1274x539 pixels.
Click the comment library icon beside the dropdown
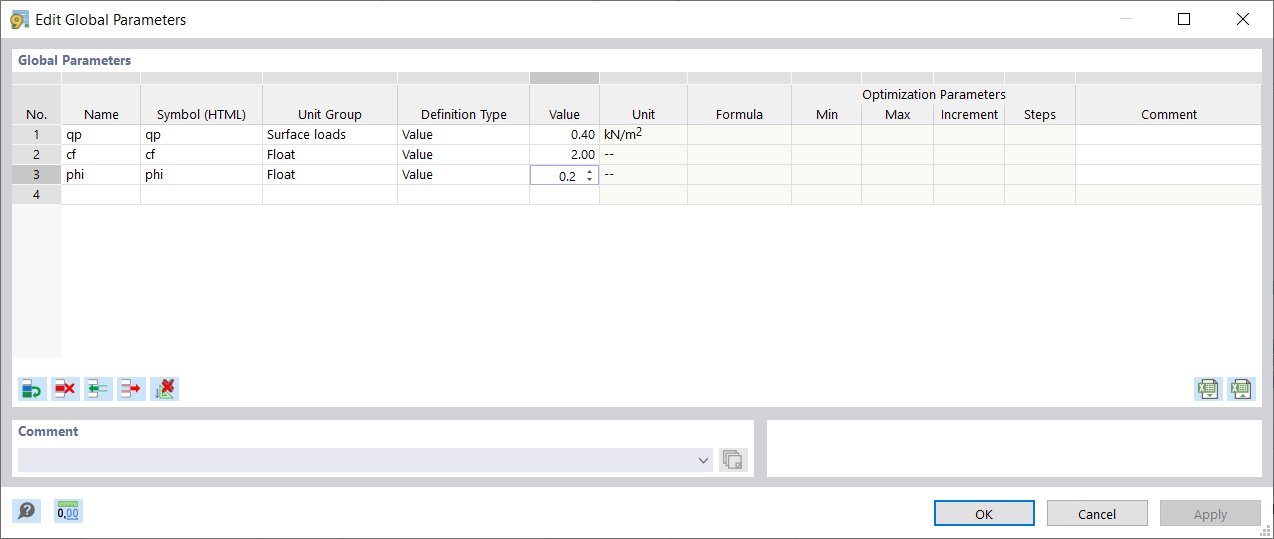click(x=733, y=460)
